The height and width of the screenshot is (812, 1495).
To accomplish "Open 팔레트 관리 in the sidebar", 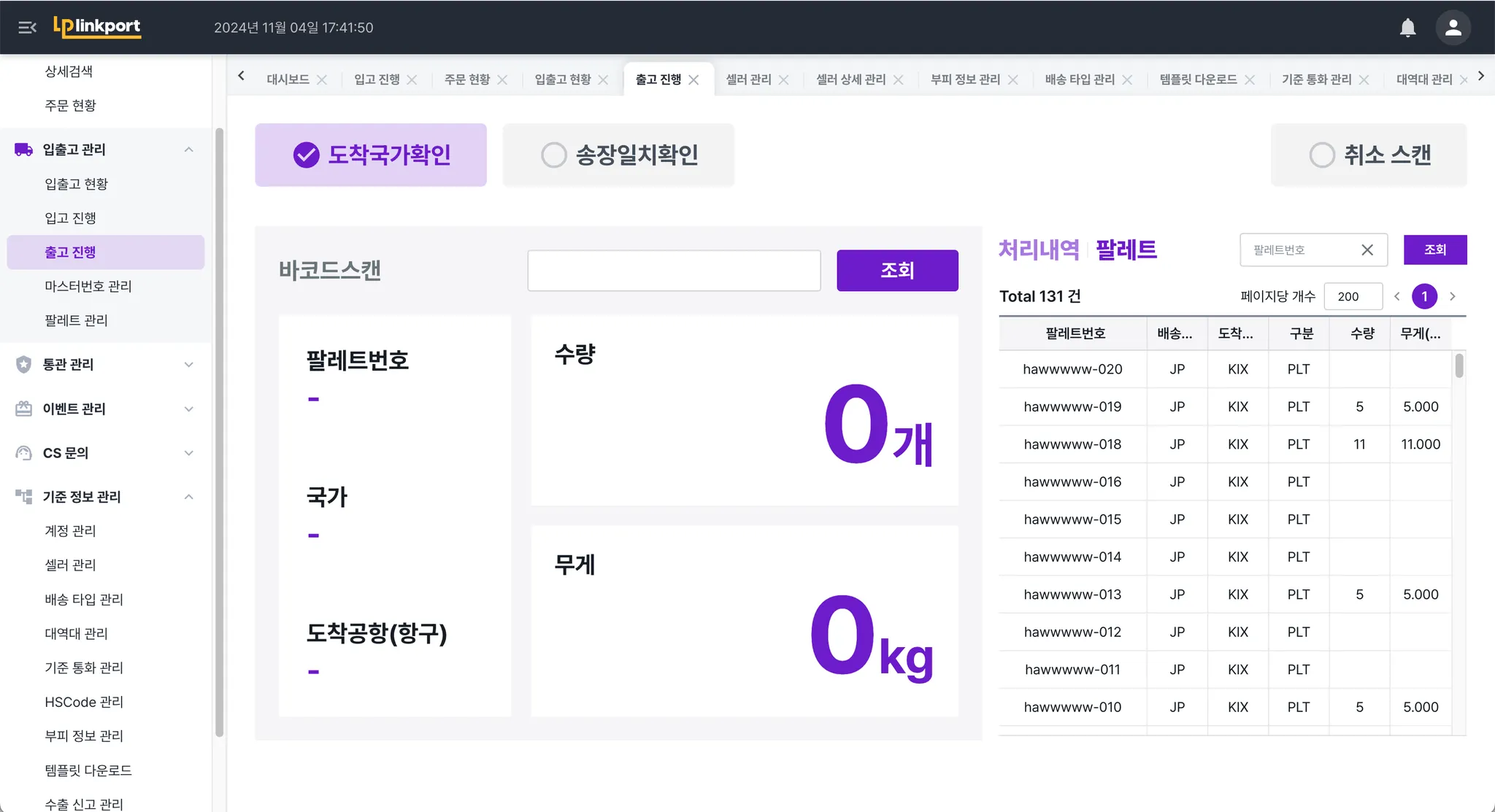I will tap(76, 320).
